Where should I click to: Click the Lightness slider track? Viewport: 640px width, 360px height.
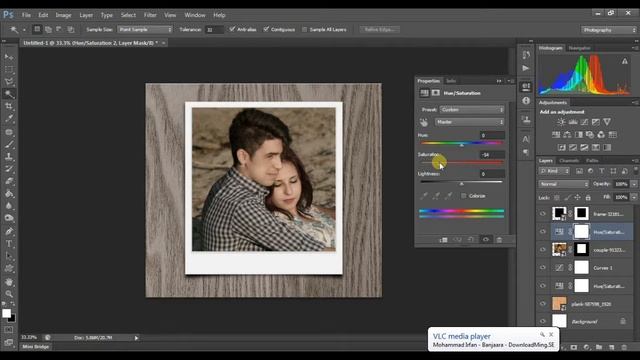point(461,182)
